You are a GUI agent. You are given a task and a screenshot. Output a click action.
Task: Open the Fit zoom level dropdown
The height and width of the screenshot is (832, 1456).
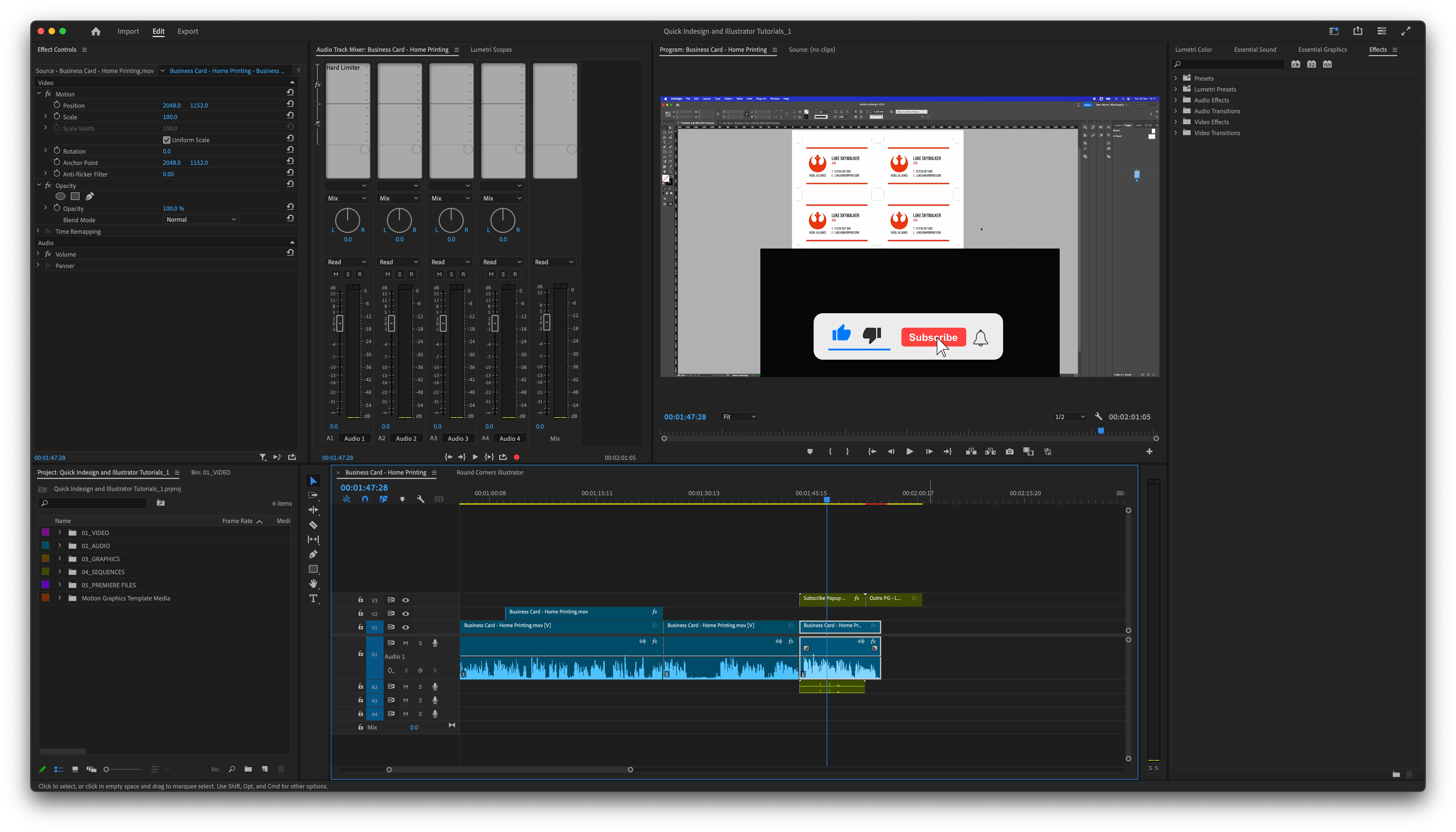coord(739,417)
